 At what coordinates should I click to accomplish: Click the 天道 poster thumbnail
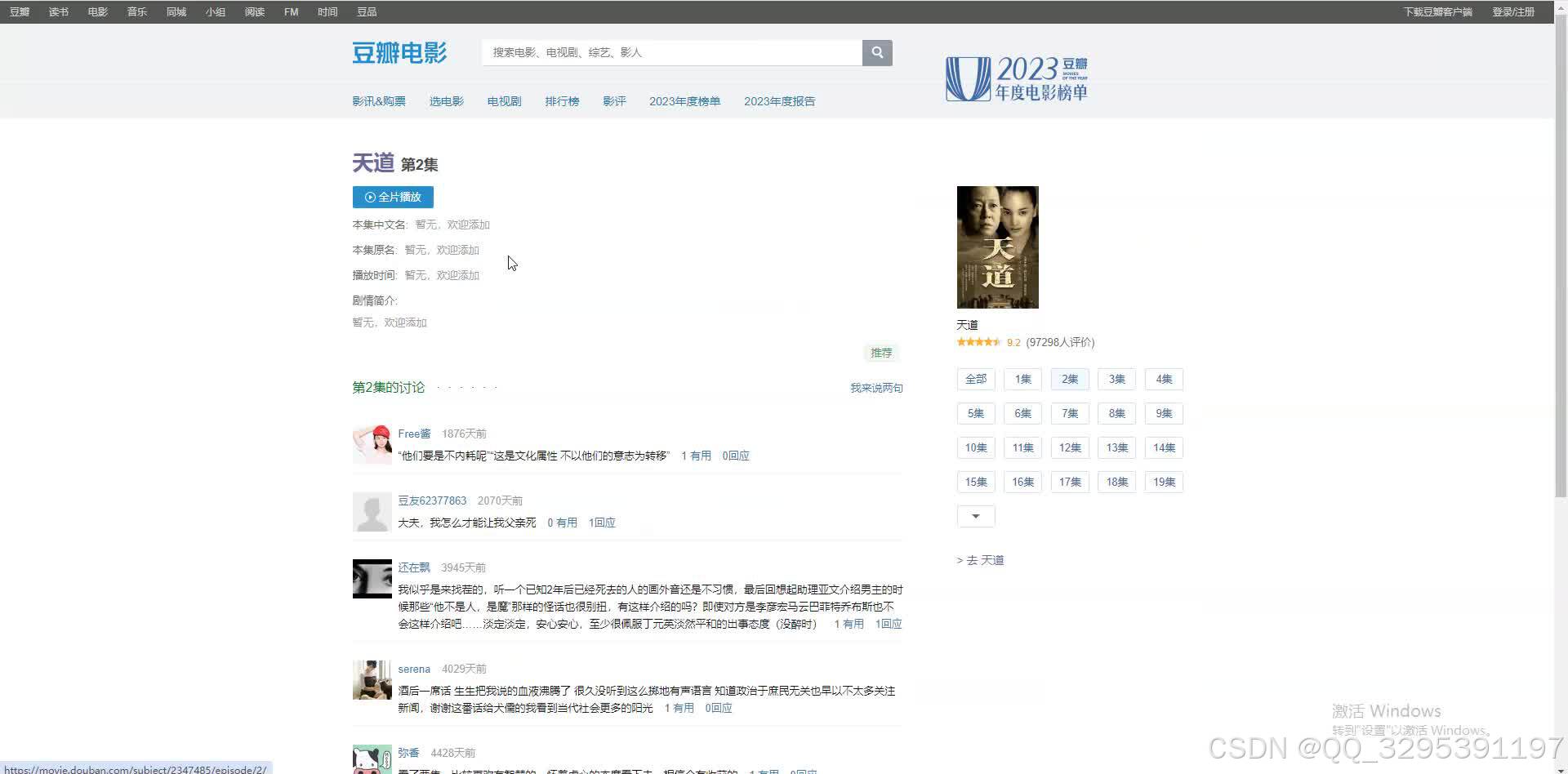997,247
